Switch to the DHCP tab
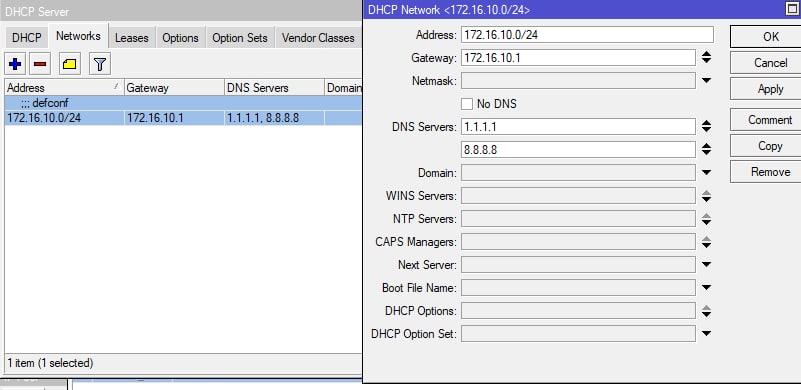Viewport: 801px width, 390px height. point(27,38)
